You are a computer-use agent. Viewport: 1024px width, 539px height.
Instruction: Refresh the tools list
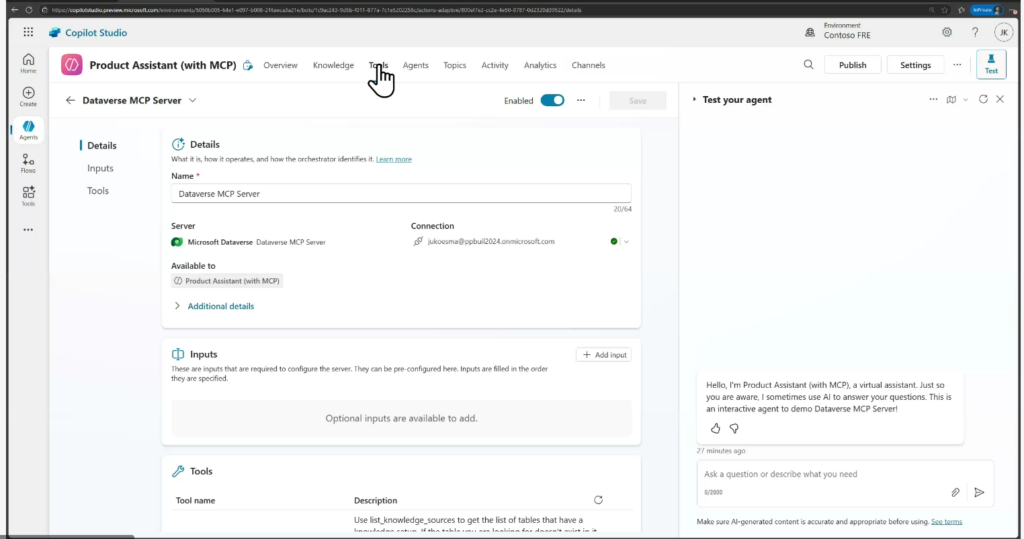pyautogui.click(x=598, y=500)
